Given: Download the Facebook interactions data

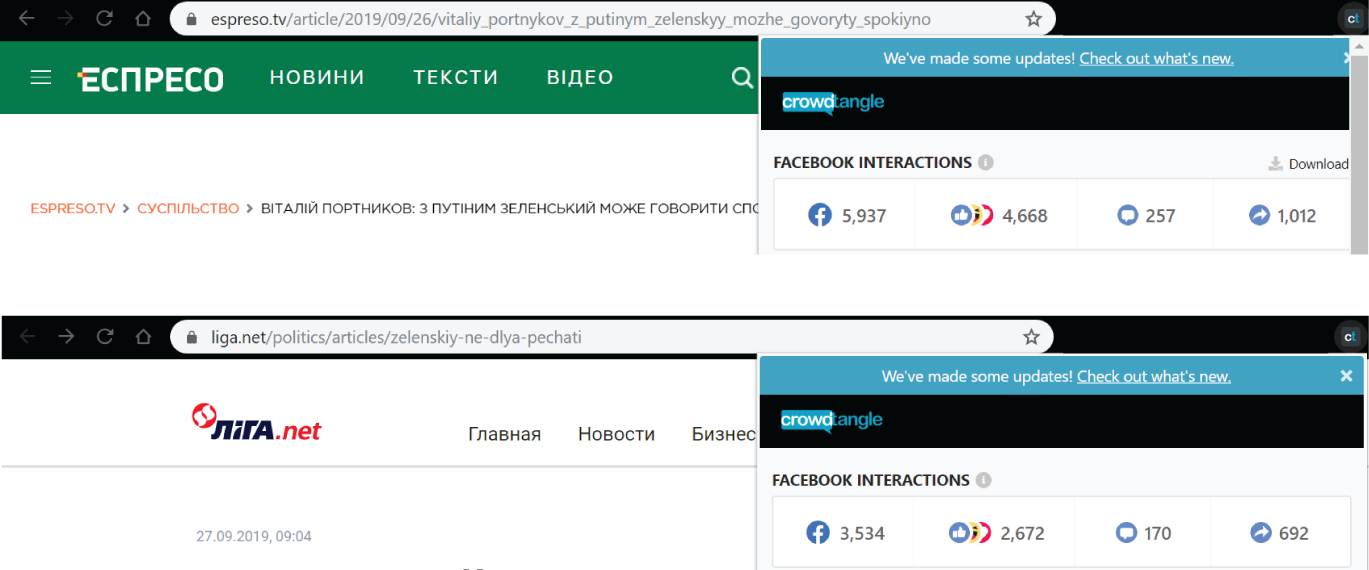Looking at the screenshot, I should pos(1309,164).
